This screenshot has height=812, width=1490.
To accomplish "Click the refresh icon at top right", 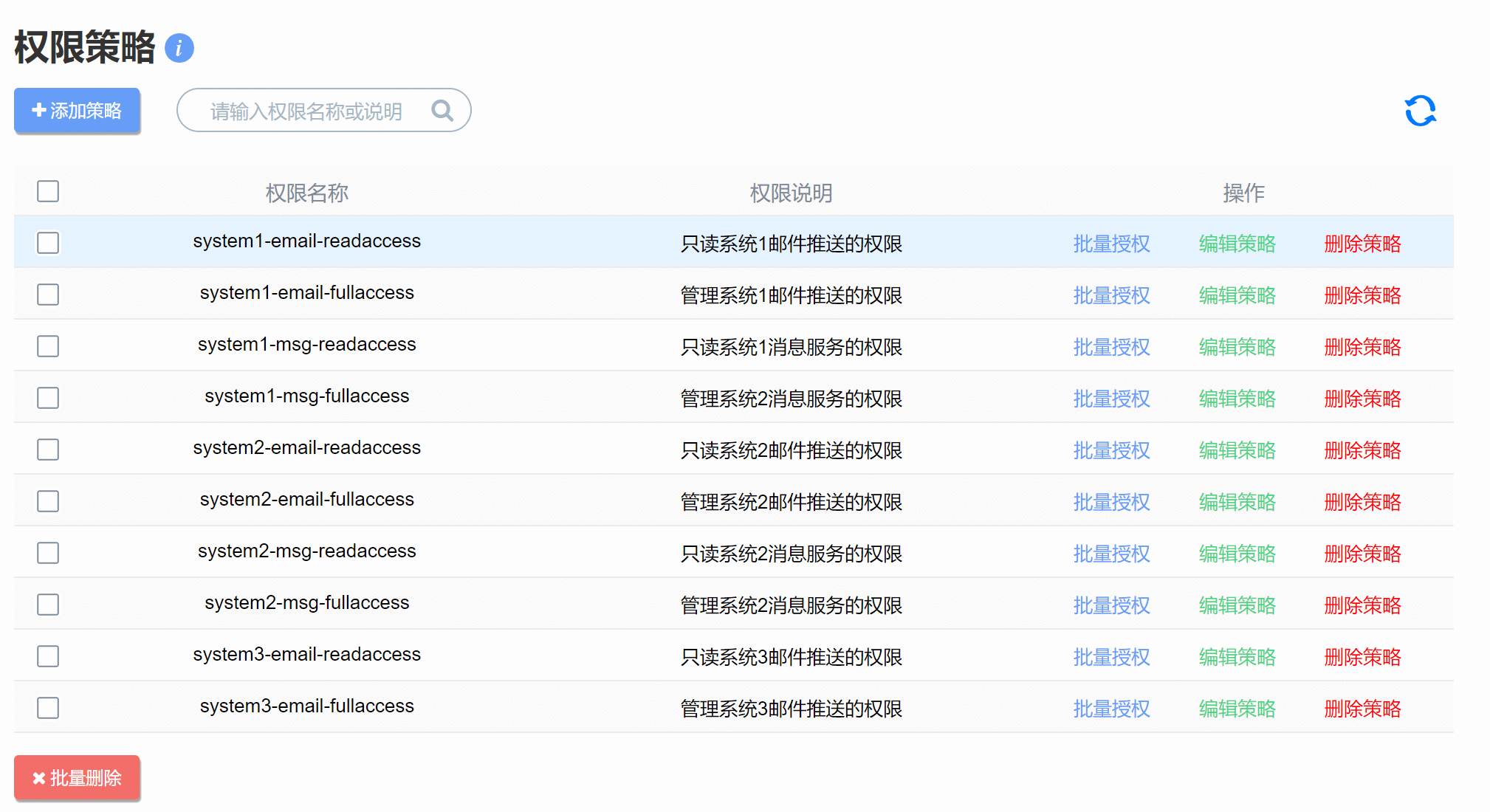I will pyautogui.click(x=1420, y=111).
